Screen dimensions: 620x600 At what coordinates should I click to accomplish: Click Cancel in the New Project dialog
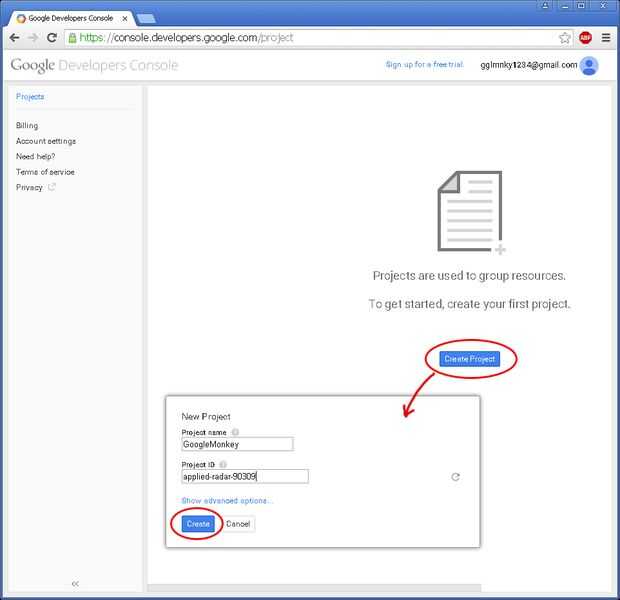click(238, 524)
